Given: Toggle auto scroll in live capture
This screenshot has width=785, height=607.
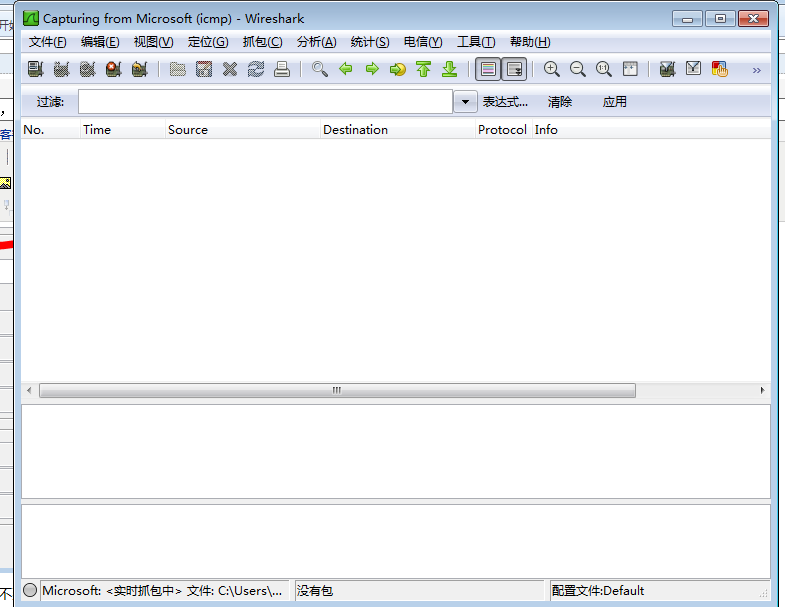Looking at the screenshot, I should click(x=514, y=69).
